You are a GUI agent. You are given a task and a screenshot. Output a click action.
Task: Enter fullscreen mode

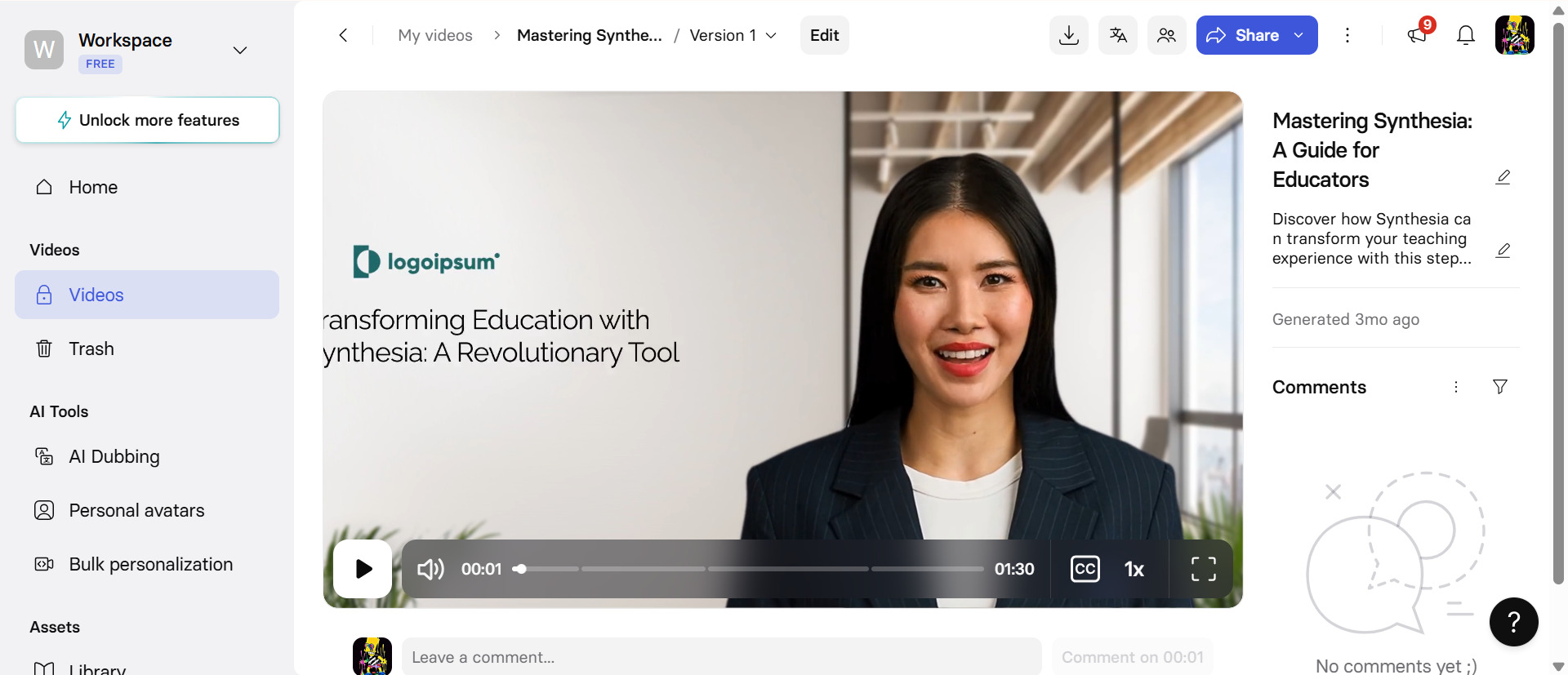(x=1204, y=569)
